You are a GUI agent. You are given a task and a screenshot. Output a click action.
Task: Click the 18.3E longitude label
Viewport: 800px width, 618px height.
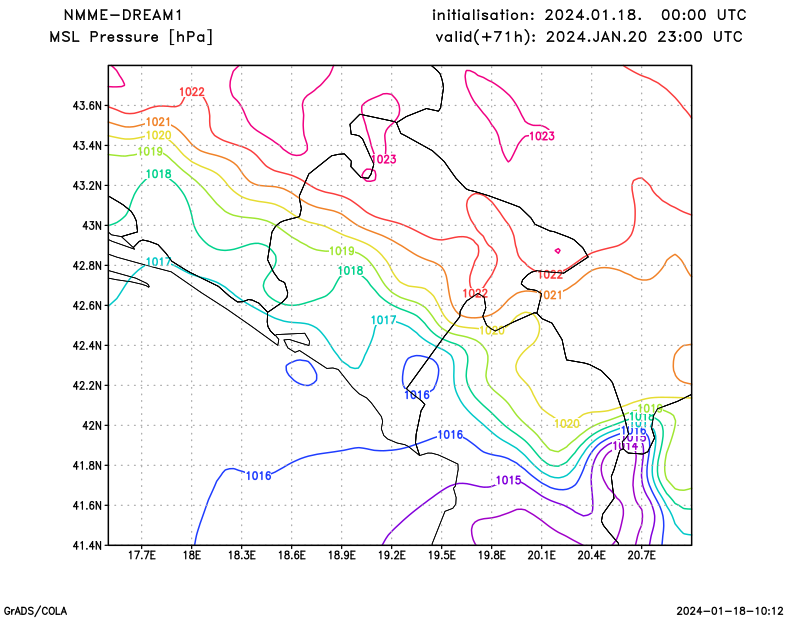(x=241, y=555)
